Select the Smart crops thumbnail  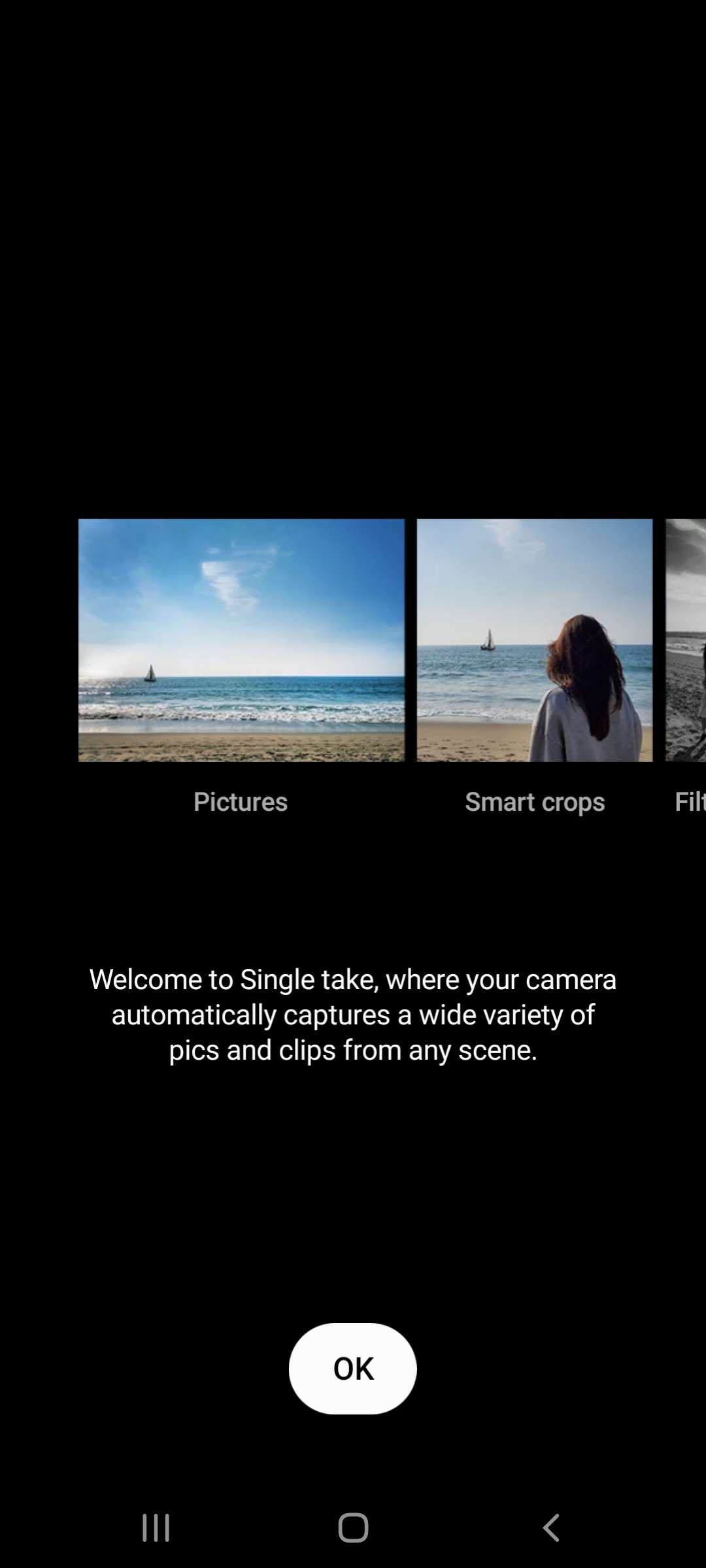534,640
